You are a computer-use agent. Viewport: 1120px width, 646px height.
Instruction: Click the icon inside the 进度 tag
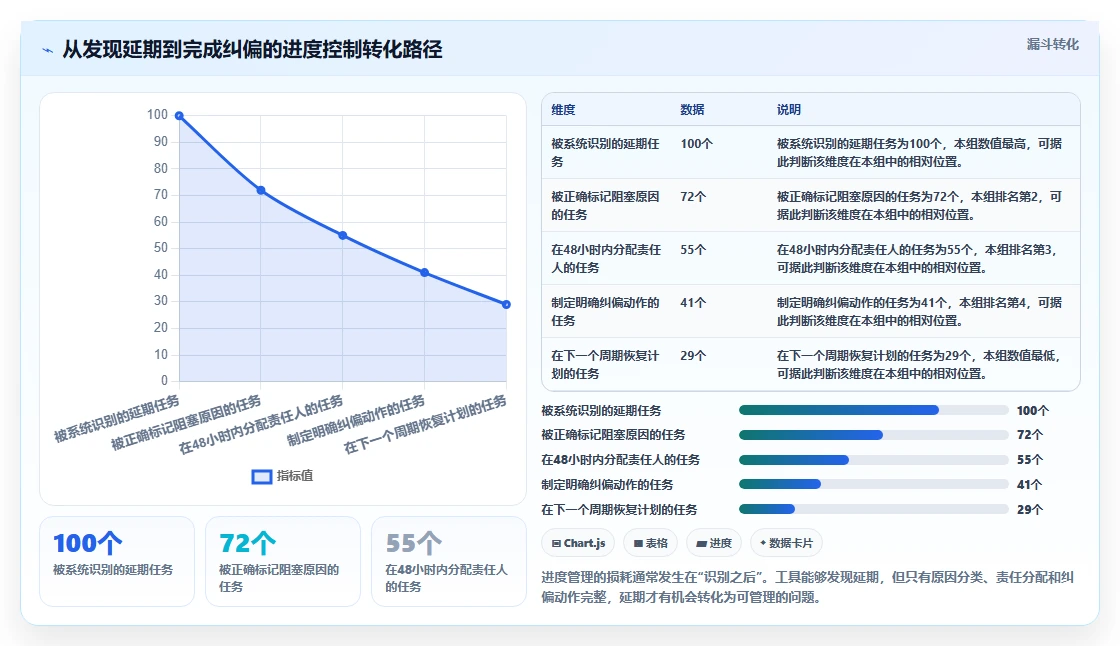point(701,544)
